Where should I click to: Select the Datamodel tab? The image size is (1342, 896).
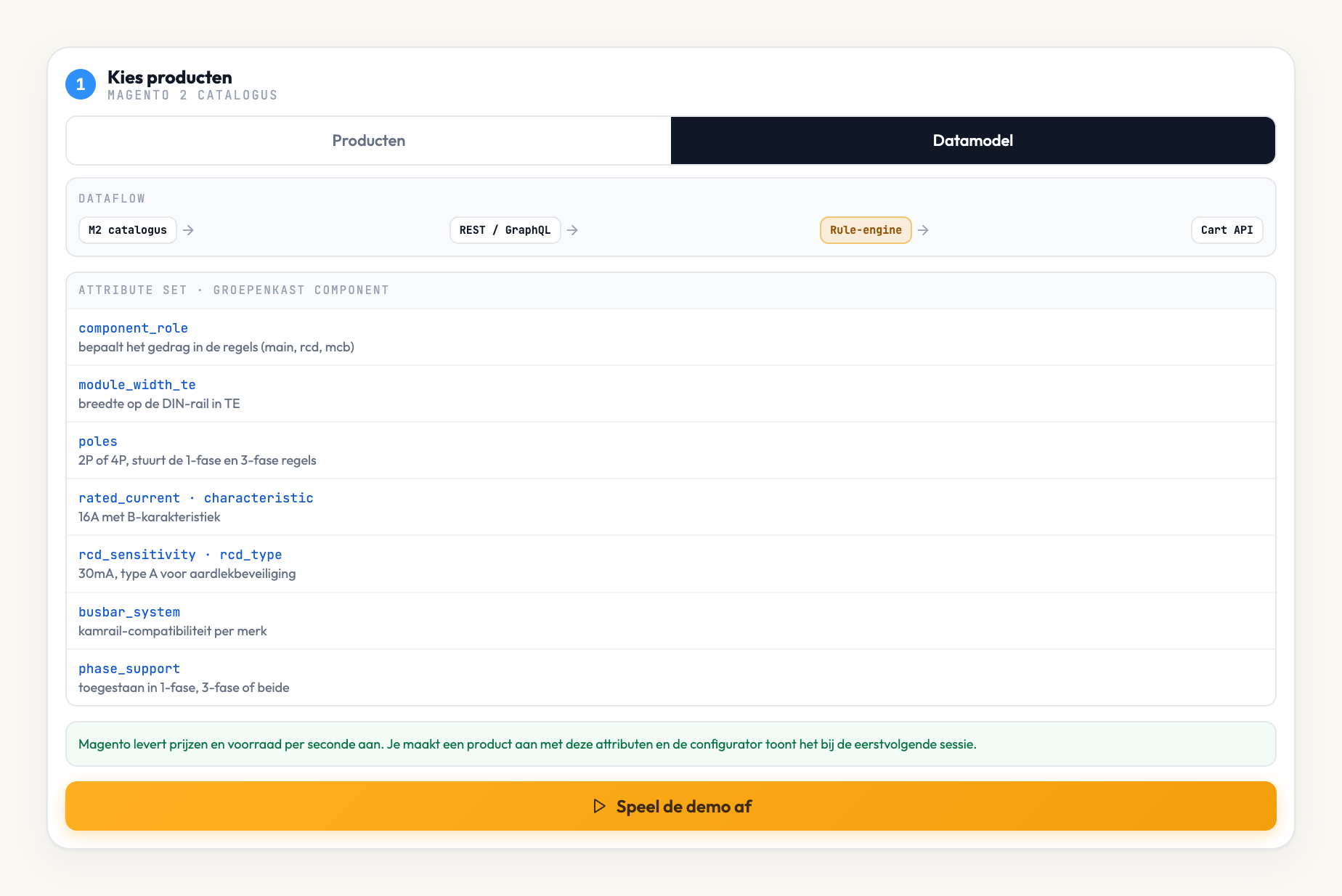click(x=973, y=141)
